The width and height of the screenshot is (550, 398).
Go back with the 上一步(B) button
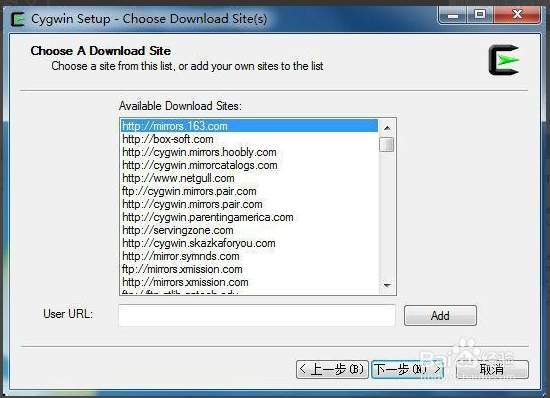tap(332, 369)
